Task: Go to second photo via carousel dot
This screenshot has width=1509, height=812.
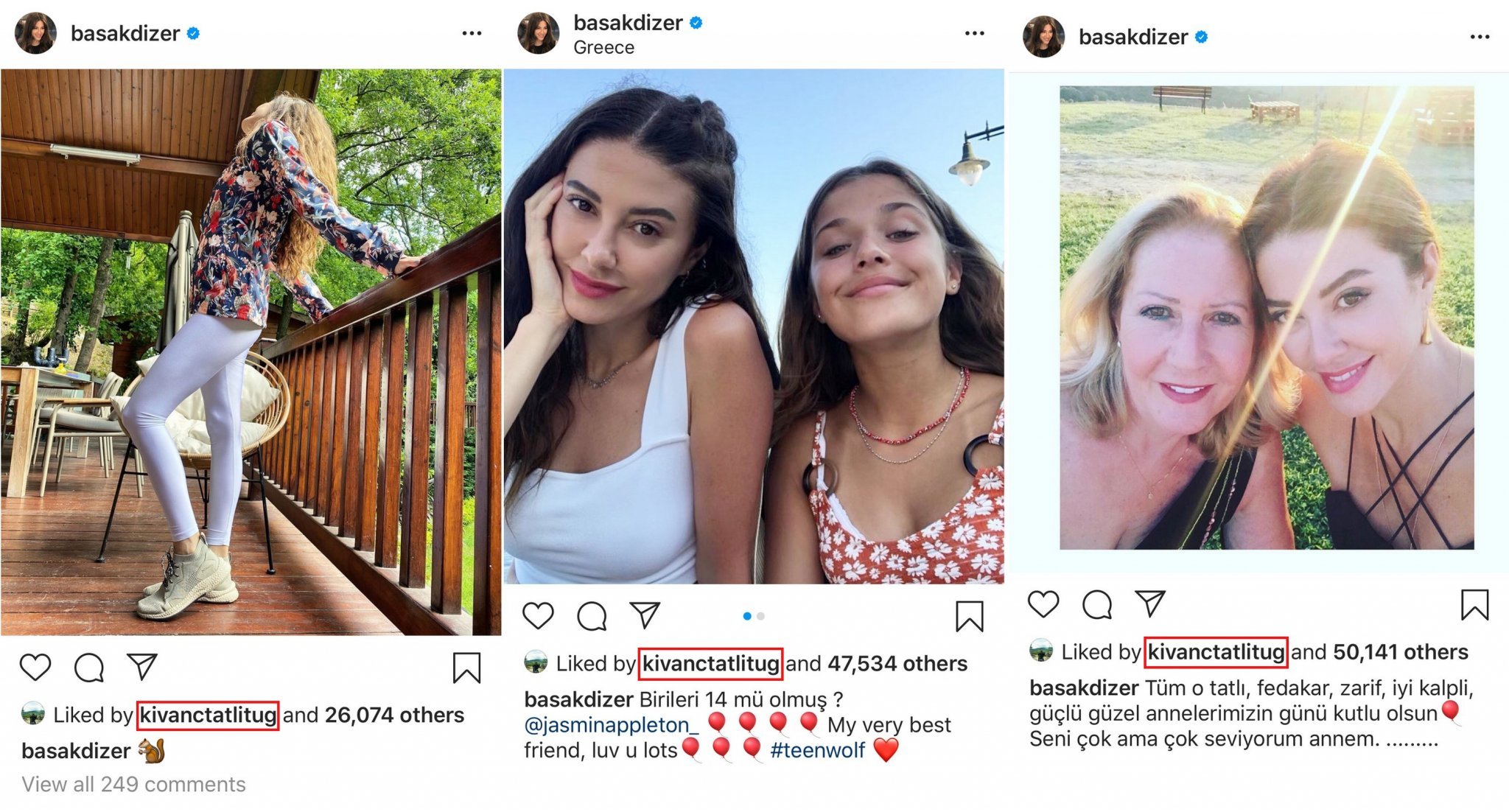Action: tap(761, 616)
